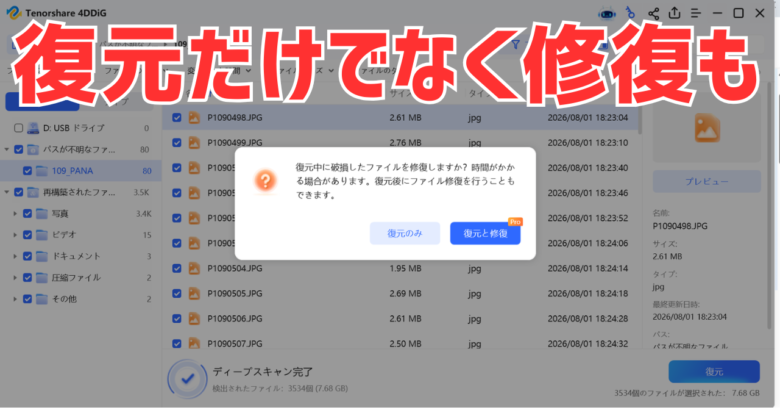Uncheck the 109_PANA checkbox
The width and height of the screenshot is (780, 410).
[27, 171]
